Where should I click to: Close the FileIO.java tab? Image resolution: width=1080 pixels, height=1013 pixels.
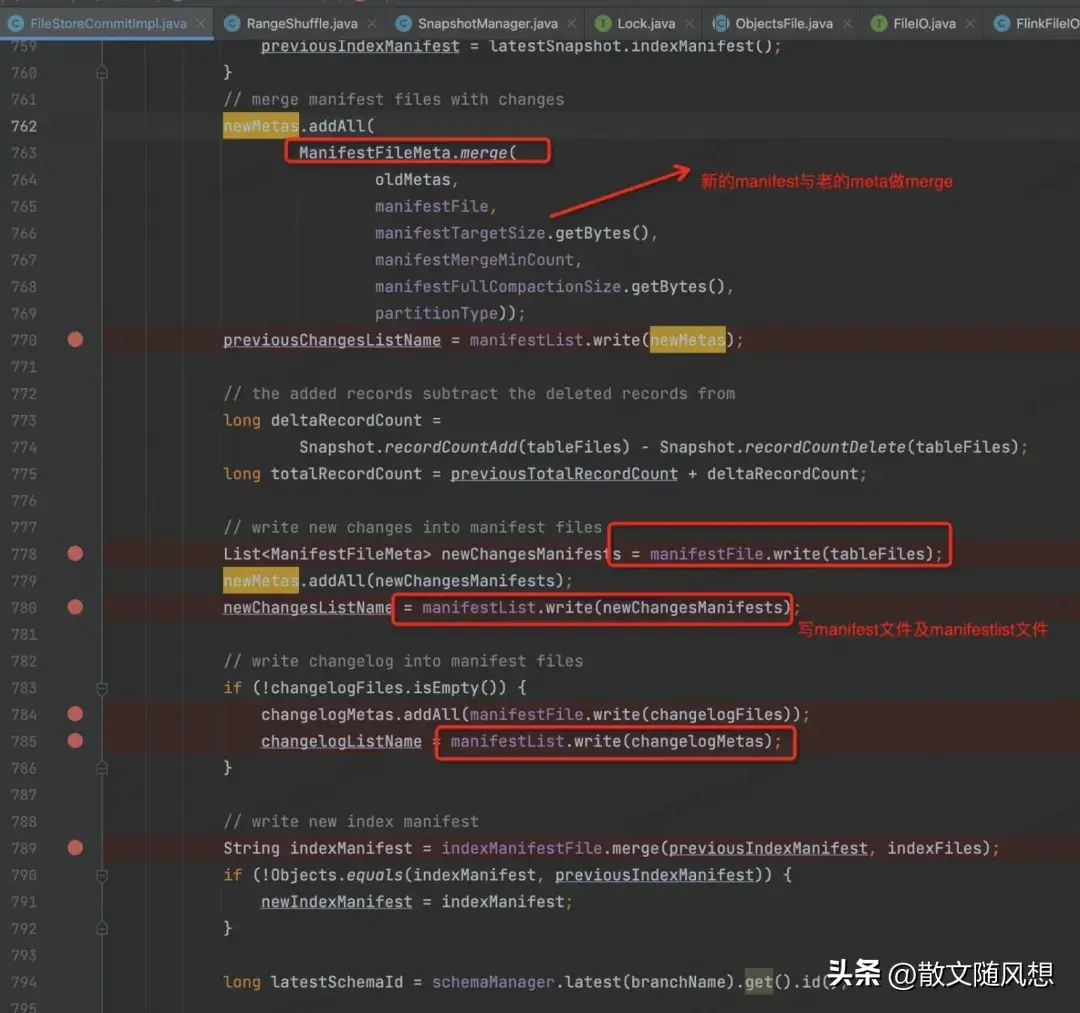pos(970,23)
